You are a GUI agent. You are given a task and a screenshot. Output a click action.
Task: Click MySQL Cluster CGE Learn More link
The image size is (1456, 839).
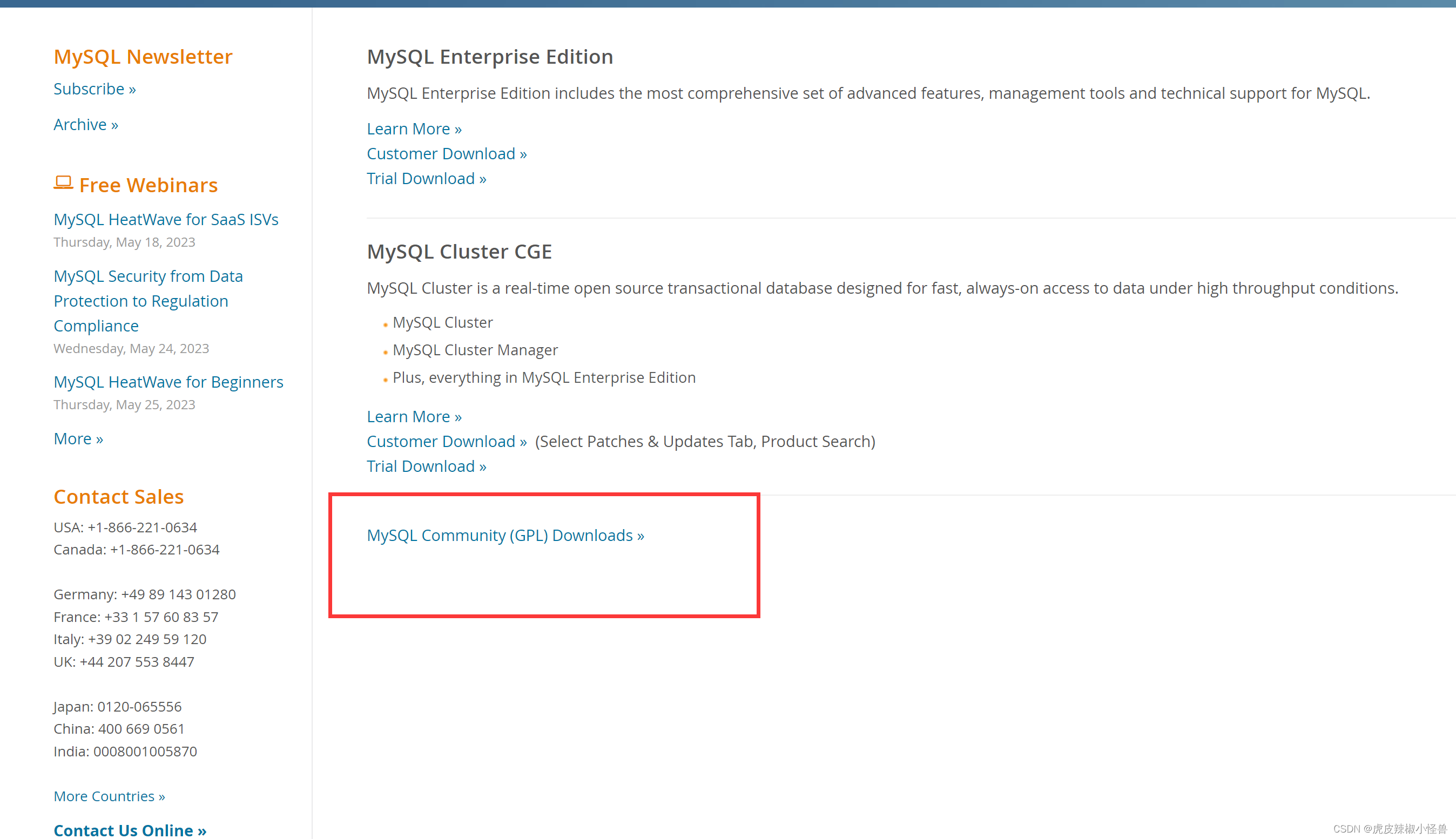pos(414,417)
